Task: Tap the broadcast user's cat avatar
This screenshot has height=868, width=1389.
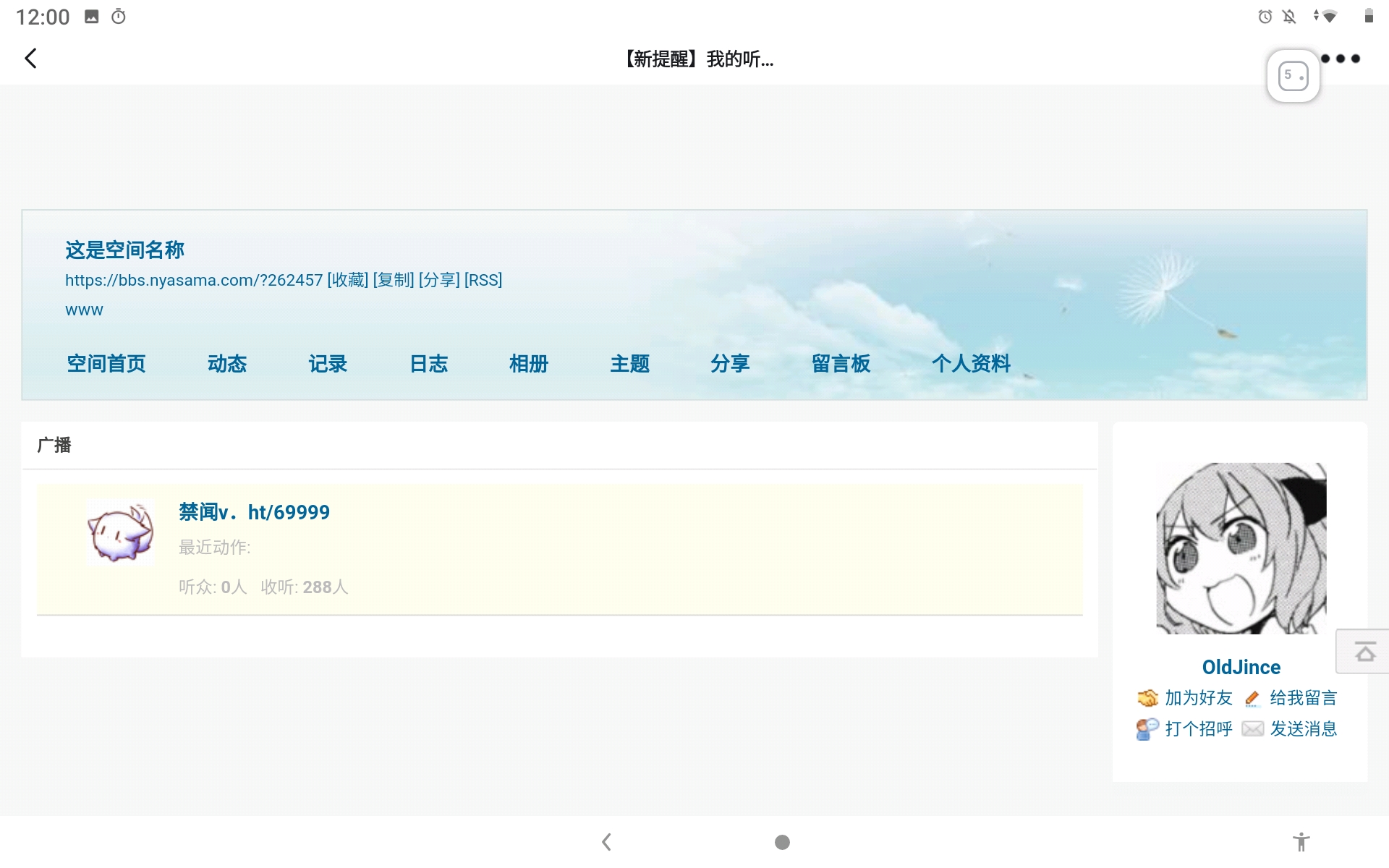Action: (120, 533)
